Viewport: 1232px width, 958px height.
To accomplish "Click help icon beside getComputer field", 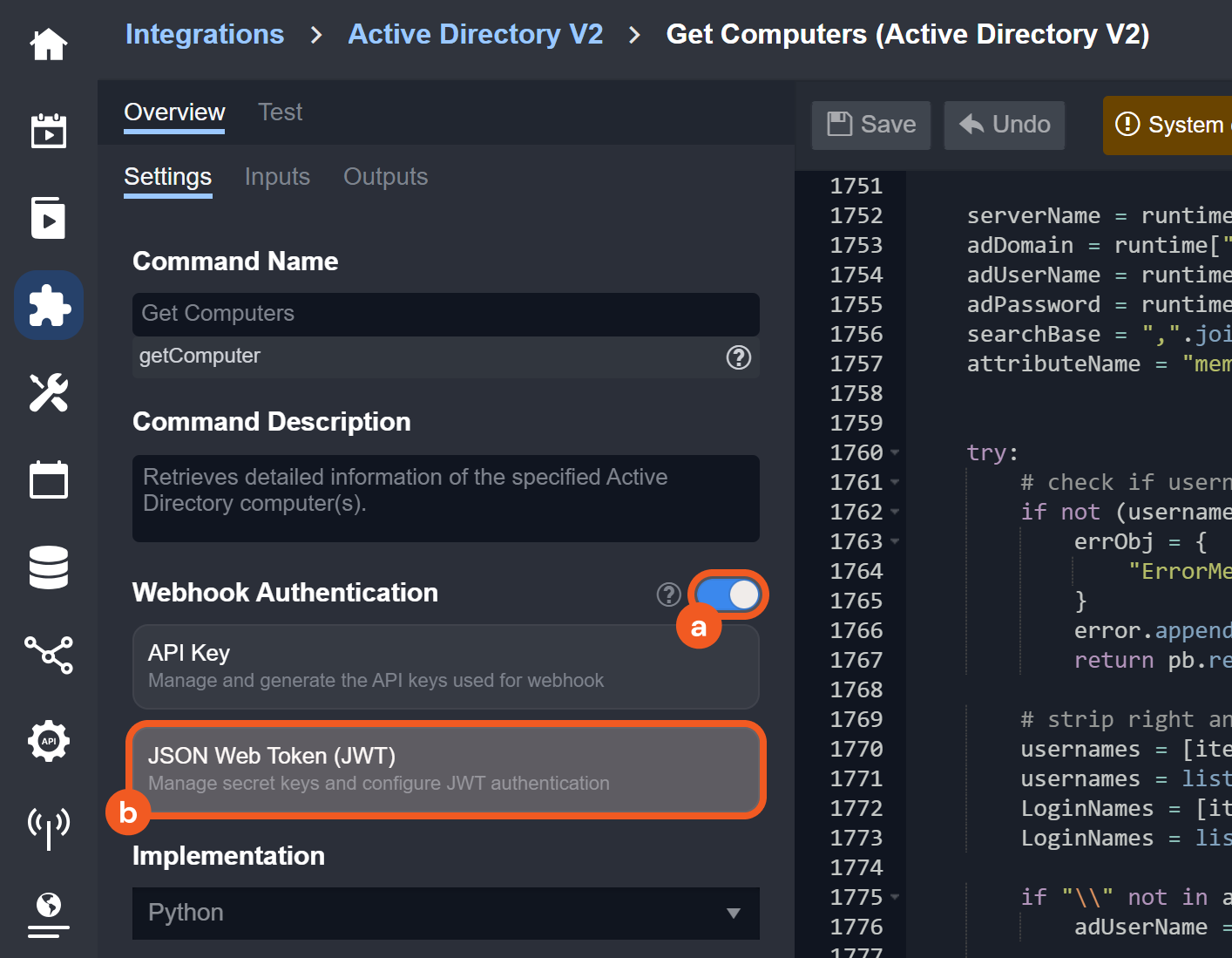I will (x=738, y=357).
